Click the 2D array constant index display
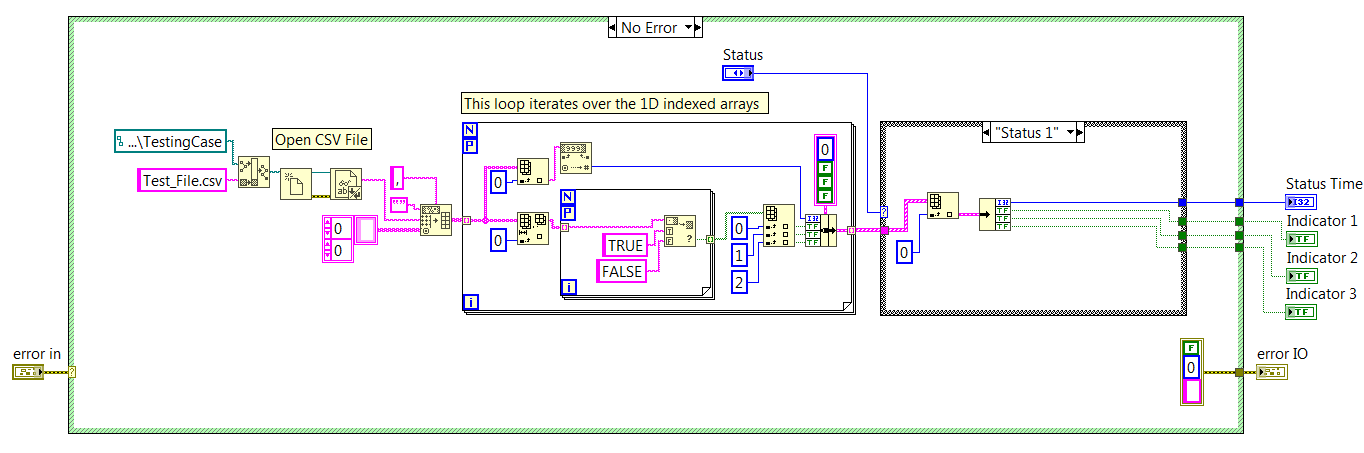 pos(336,238)
